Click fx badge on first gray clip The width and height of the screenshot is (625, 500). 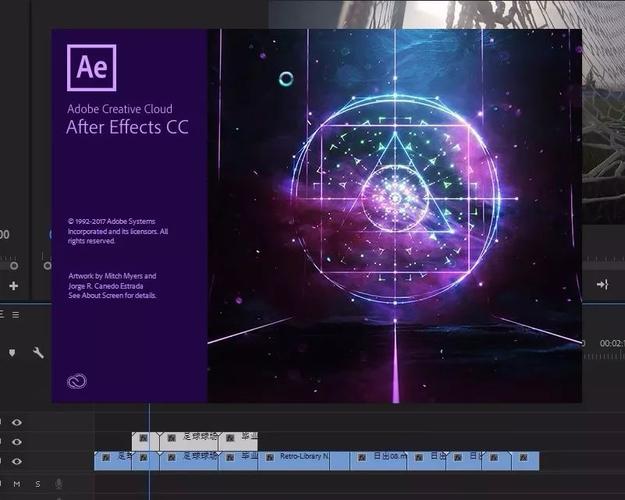click(143, 438)
